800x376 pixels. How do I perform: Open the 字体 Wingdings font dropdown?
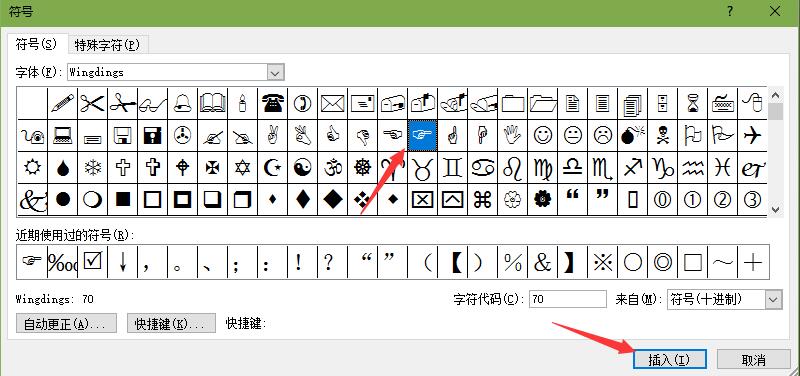(276, 72)
